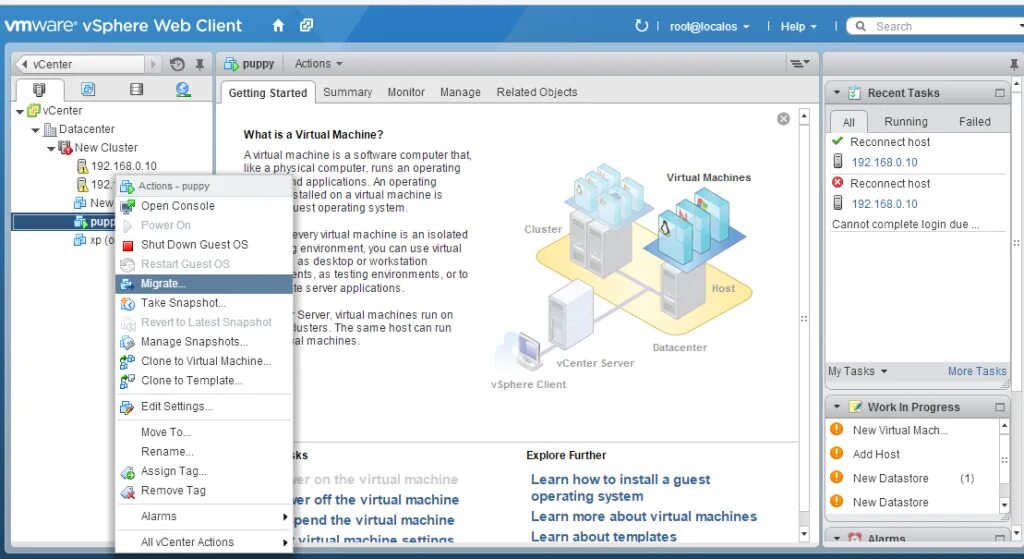This screenshot has width=1024, height=559.
Task: Click the warning icon beside Add Host
Action: coord(837,453)
